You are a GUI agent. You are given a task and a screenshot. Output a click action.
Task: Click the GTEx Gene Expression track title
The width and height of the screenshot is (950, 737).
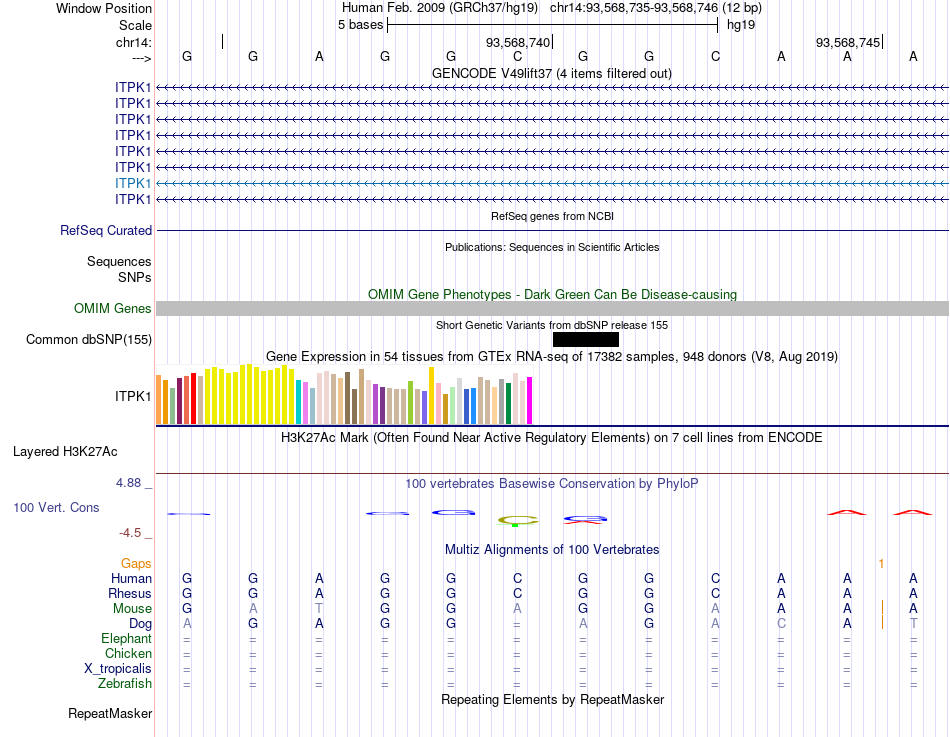(552, 356)
